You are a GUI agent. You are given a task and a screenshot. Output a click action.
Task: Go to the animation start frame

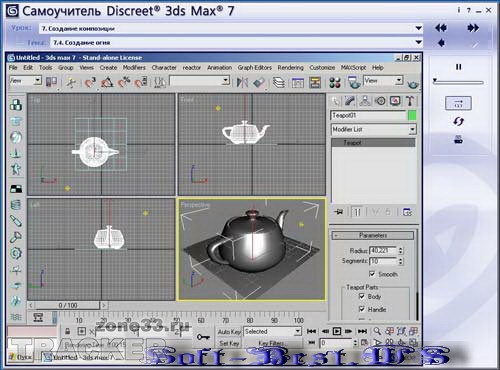point(311,331)
